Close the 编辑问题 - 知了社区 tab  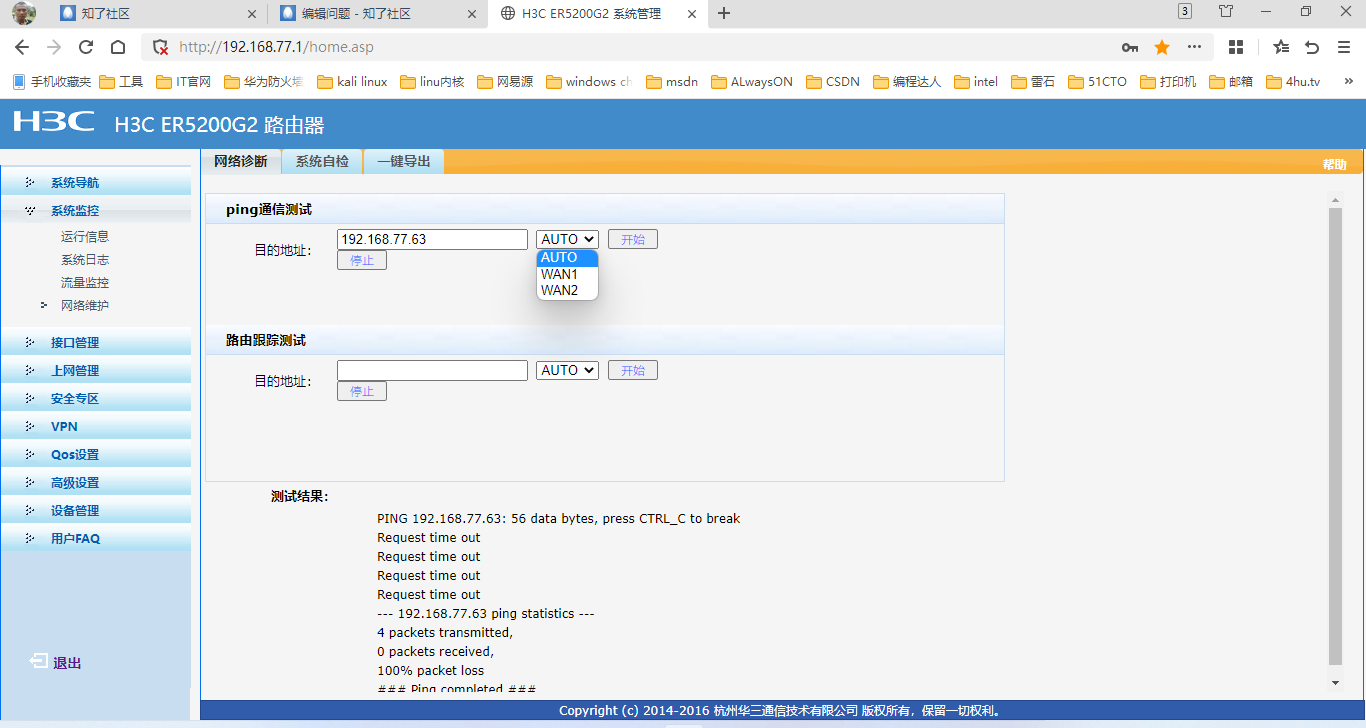(x=472, y=14)
